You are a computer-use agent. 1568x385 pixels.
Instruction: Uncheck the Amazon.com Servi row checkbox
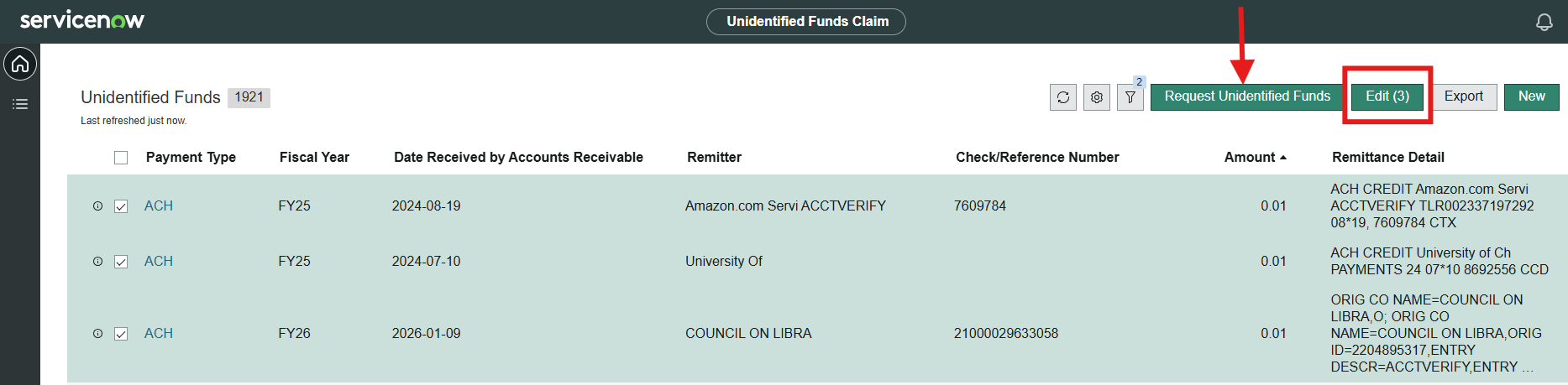121,206
